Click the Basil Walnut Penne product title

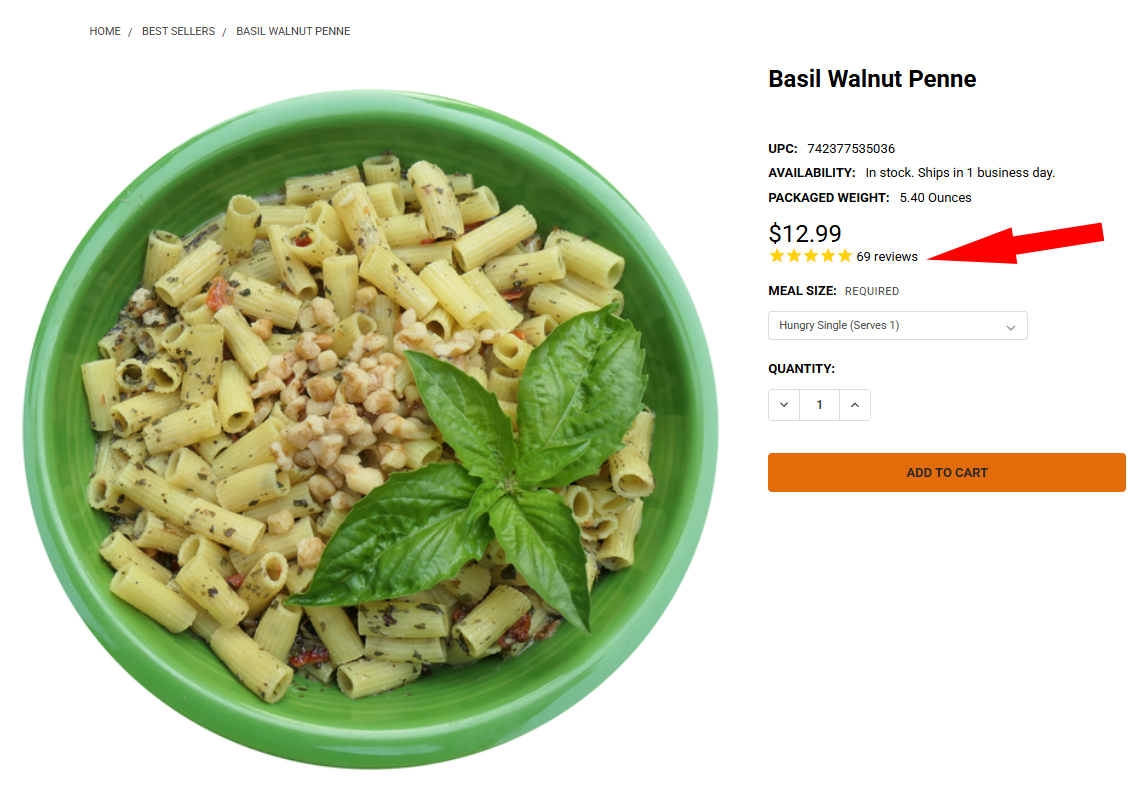click(871, 79)
